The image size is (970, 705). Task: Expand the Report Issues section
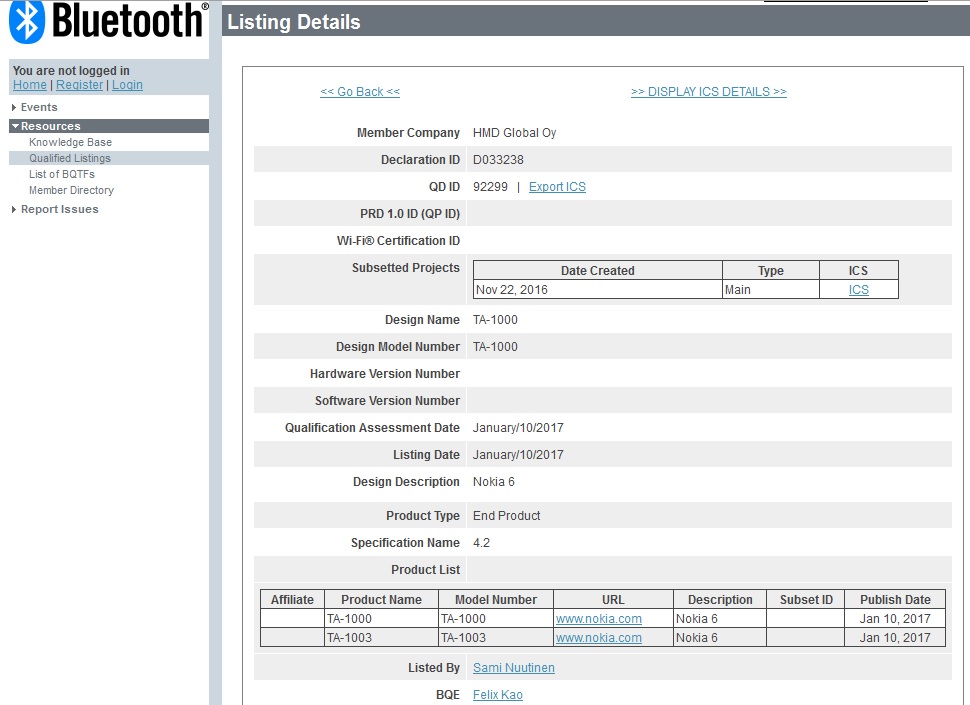[14, 210]
